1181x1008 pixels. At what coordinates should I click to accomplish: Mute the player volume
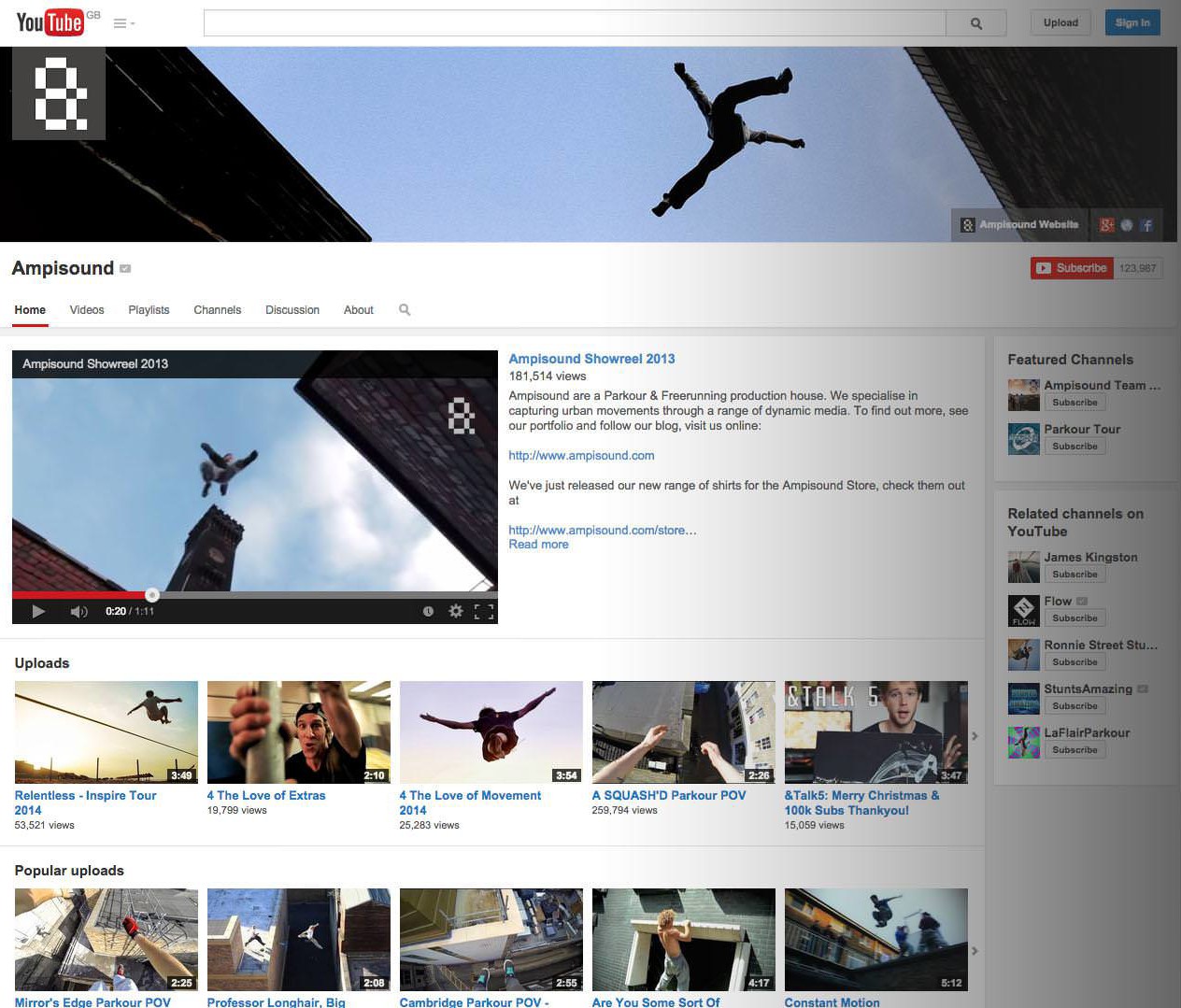tap(79, 611)
